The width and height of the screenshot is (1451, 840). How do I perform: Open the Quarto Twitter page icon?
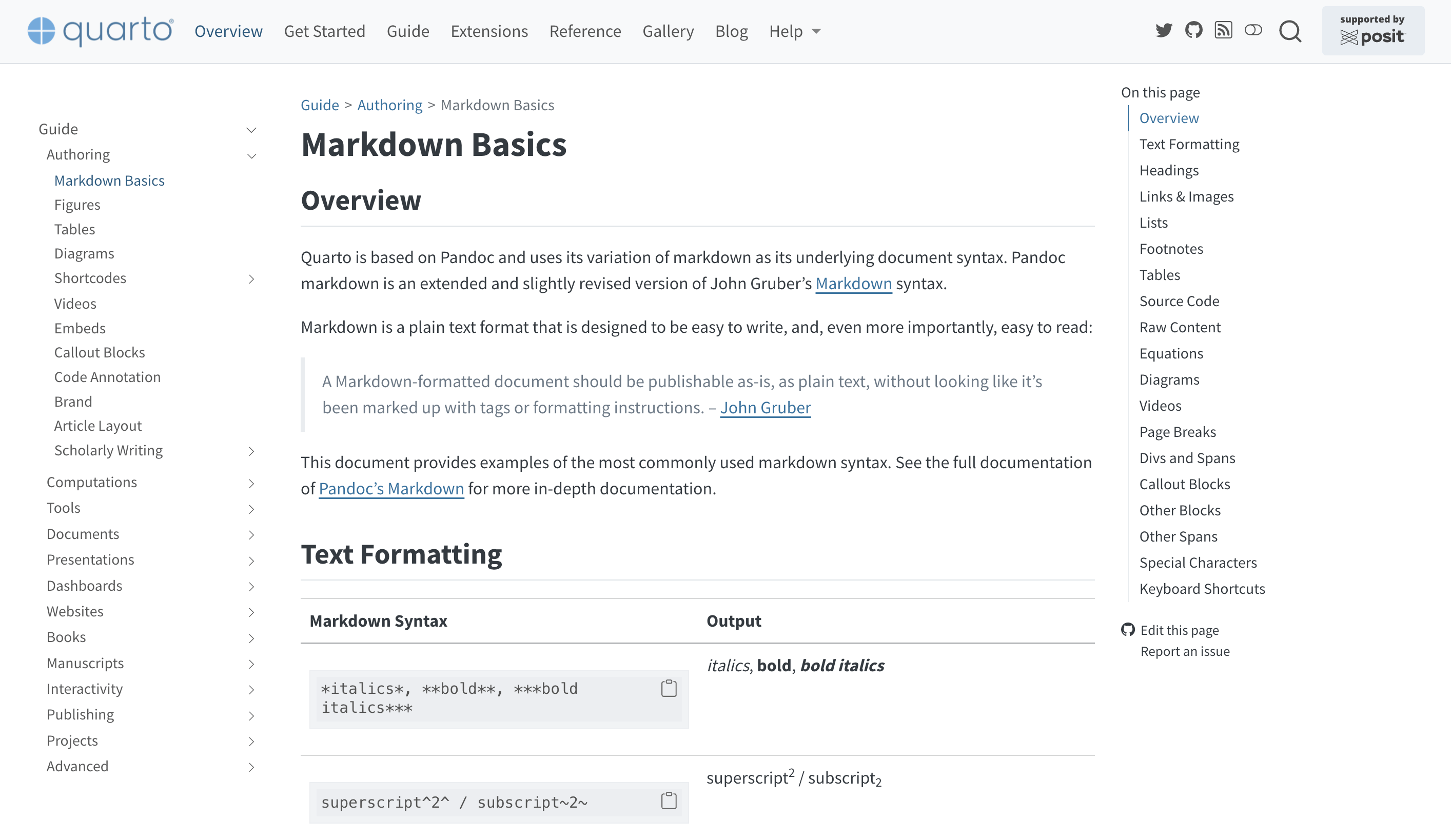(1164, 30)
